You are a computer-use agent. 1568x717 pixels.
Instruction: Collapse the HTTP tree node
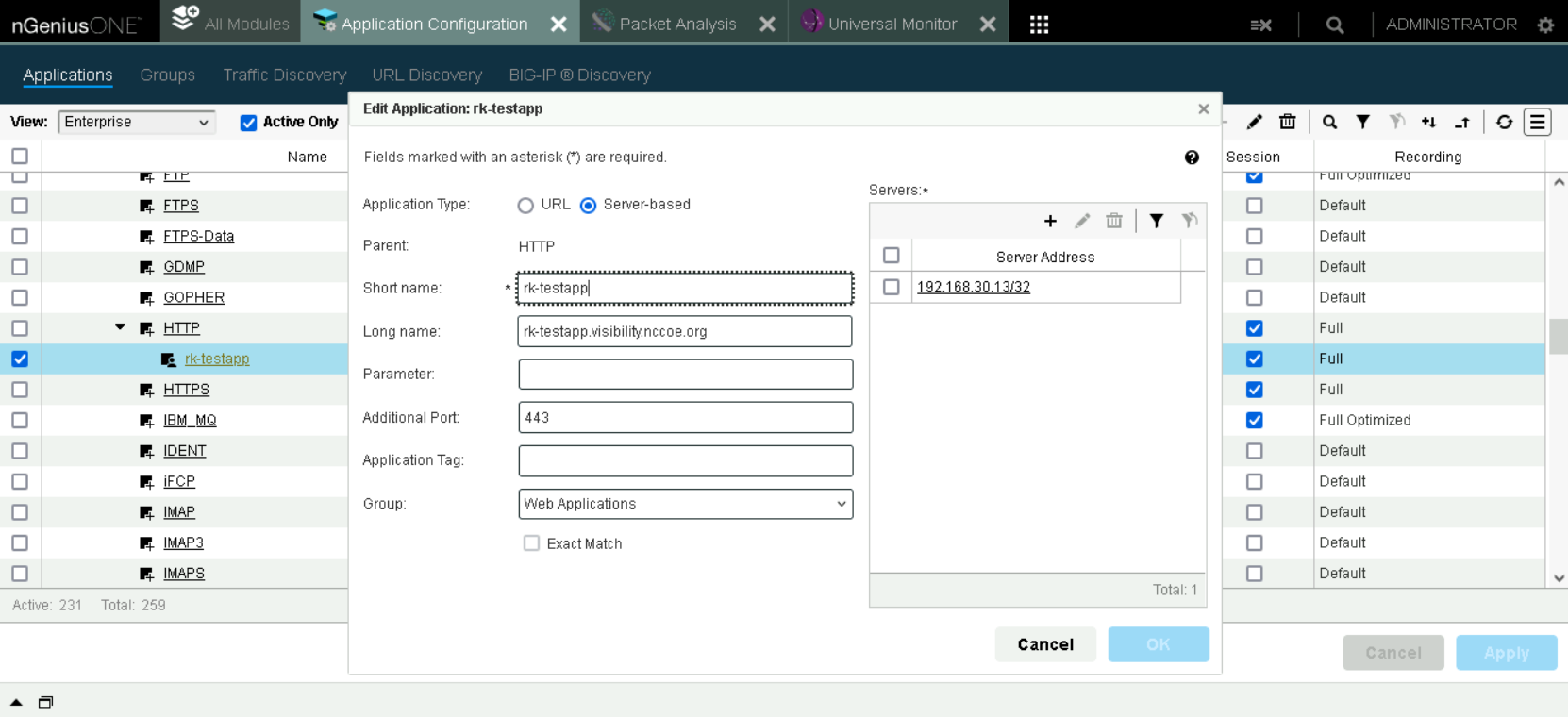point(120,327)
